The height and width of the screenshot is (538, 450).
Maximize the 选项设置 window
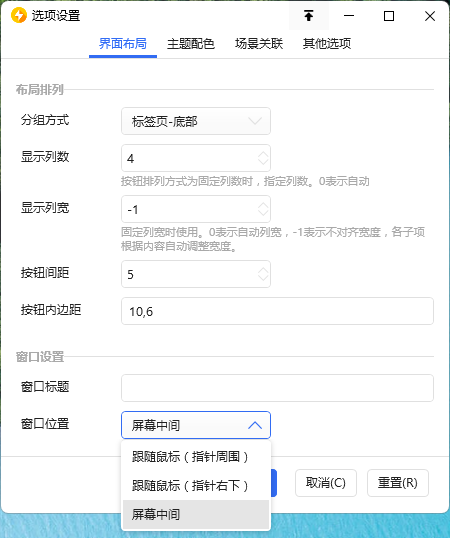click(x=389, y=16)
